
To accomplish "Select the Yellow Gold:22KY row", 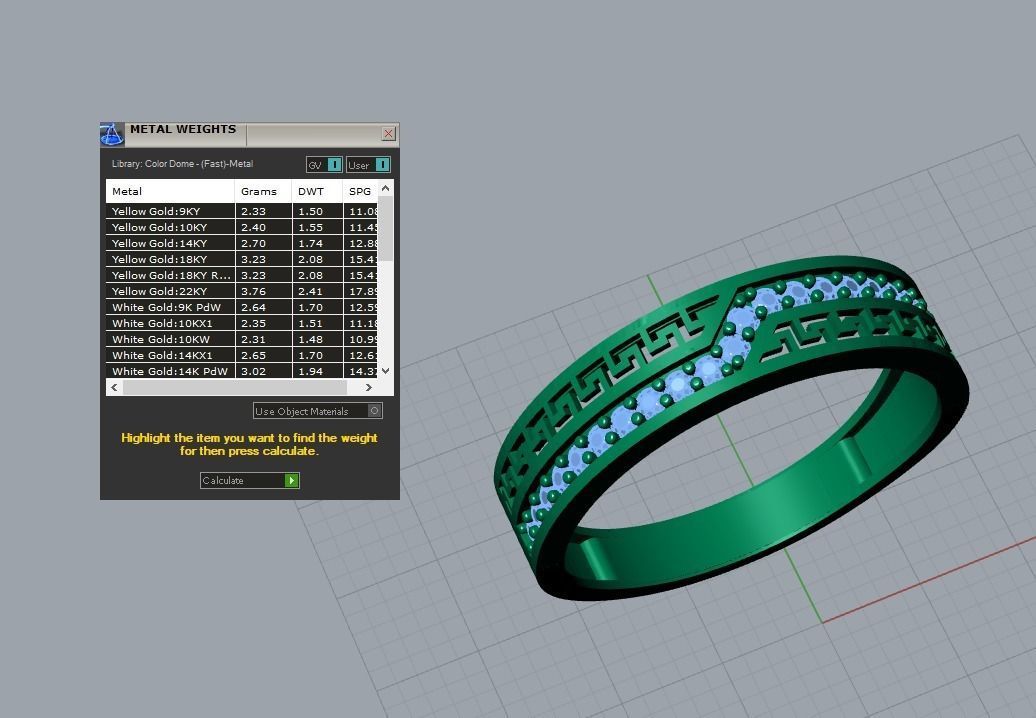I will tap(242, 291).
